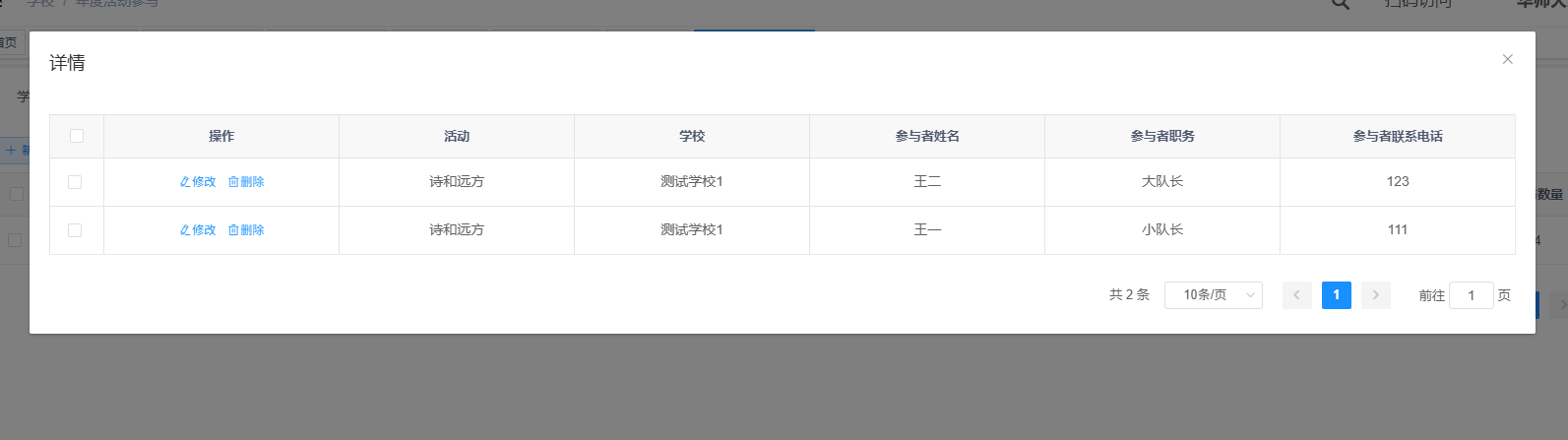Close the 详情 dialog
Image resolution: width=1568 pixels, height=440 pixels.
tap(1507, 59)
